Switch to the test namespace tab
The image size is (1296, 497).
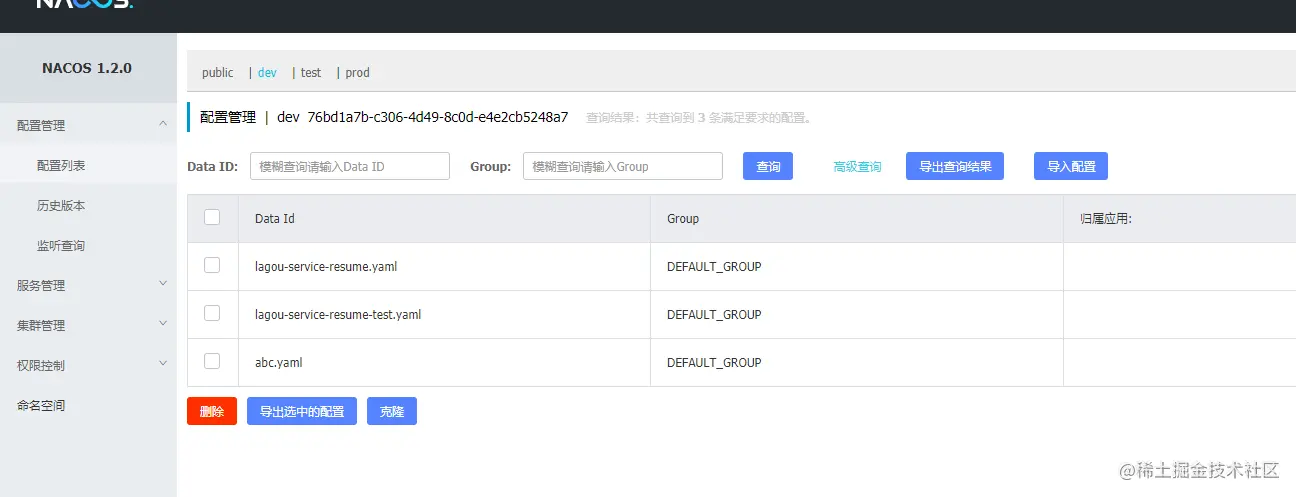pyautogui.click(x=311, y=73)
